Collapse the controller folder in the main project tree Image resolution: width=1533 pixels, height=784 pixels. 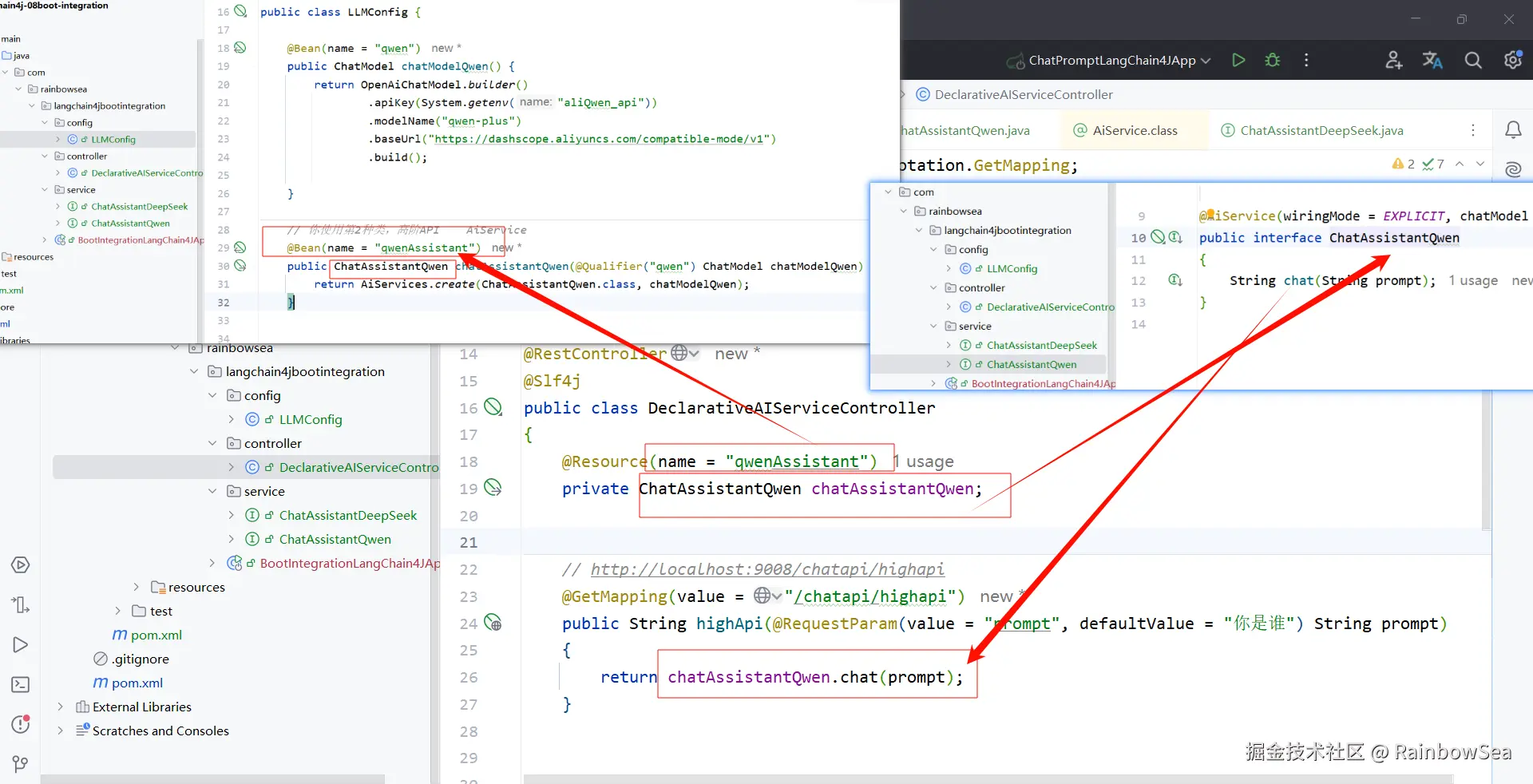(x=212, y=443)
